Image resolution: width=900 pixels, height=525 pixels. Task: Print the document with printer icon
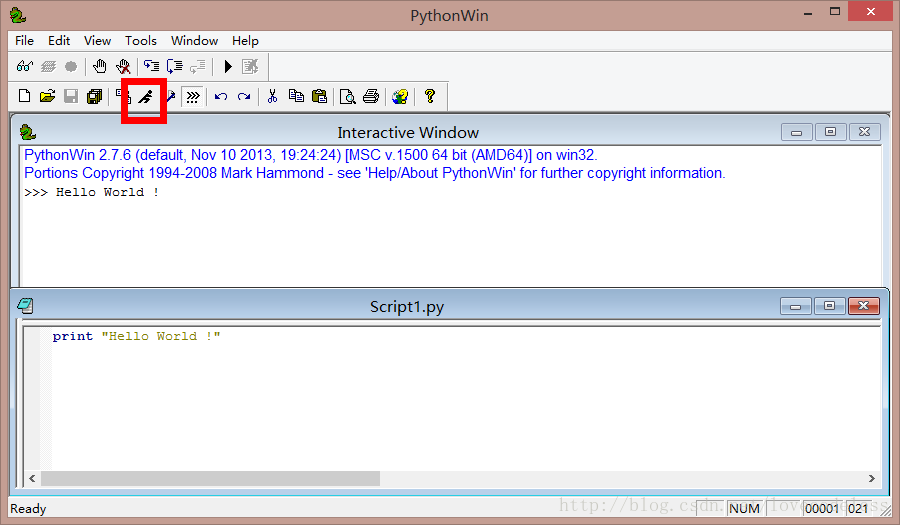371,96
